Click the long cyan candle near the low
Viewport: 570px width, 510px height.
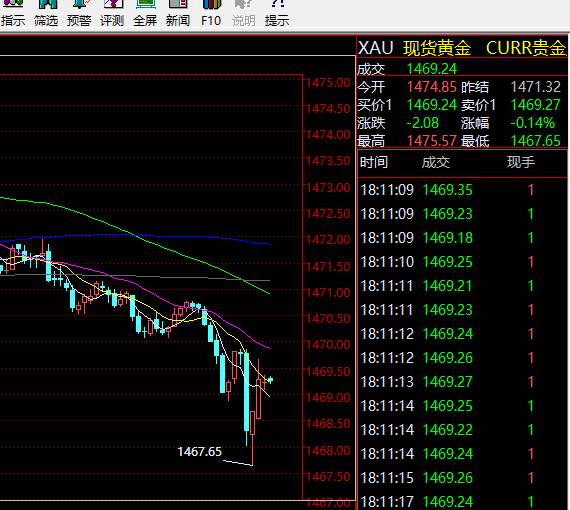(x=246, y=398)
